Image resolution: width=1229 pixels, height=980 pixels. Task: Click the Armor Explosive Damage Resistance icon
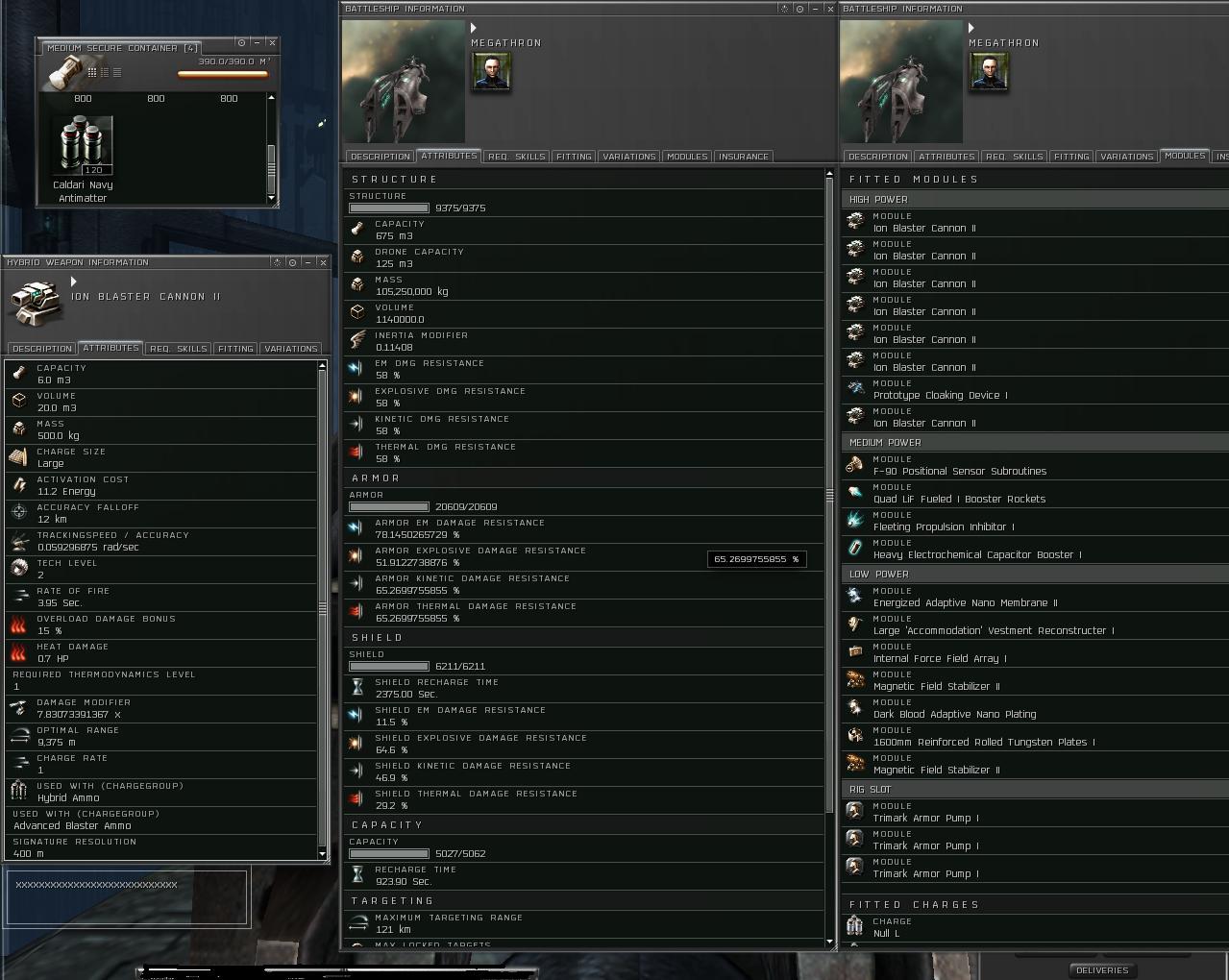(x=357, y=555)
